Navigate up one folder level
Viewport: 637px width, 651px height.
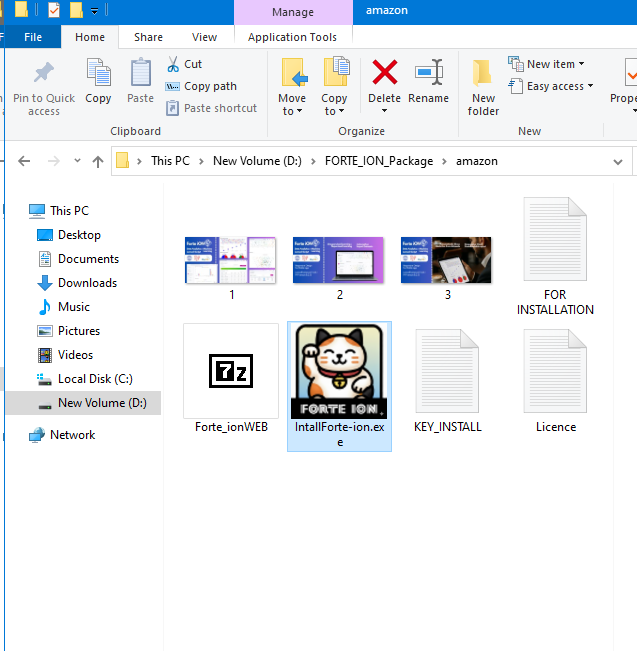coord(98,161)
